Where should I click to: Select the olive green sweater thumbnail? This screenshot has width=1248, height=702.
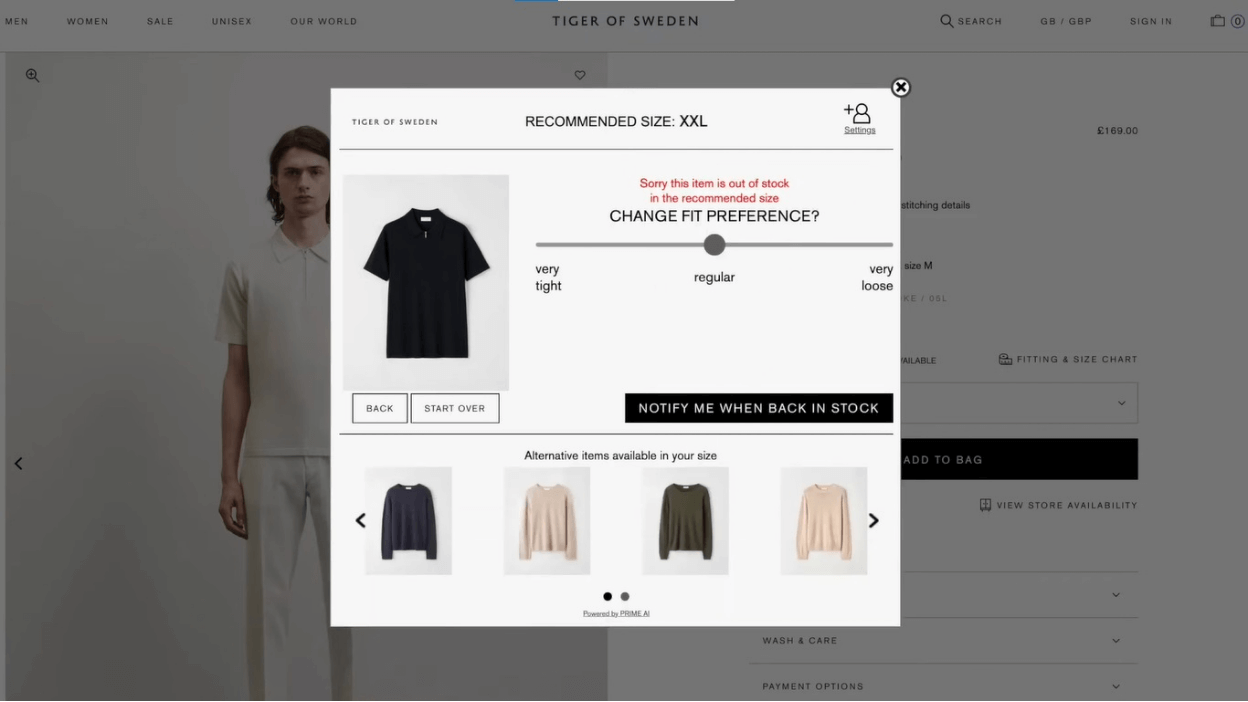685,521
